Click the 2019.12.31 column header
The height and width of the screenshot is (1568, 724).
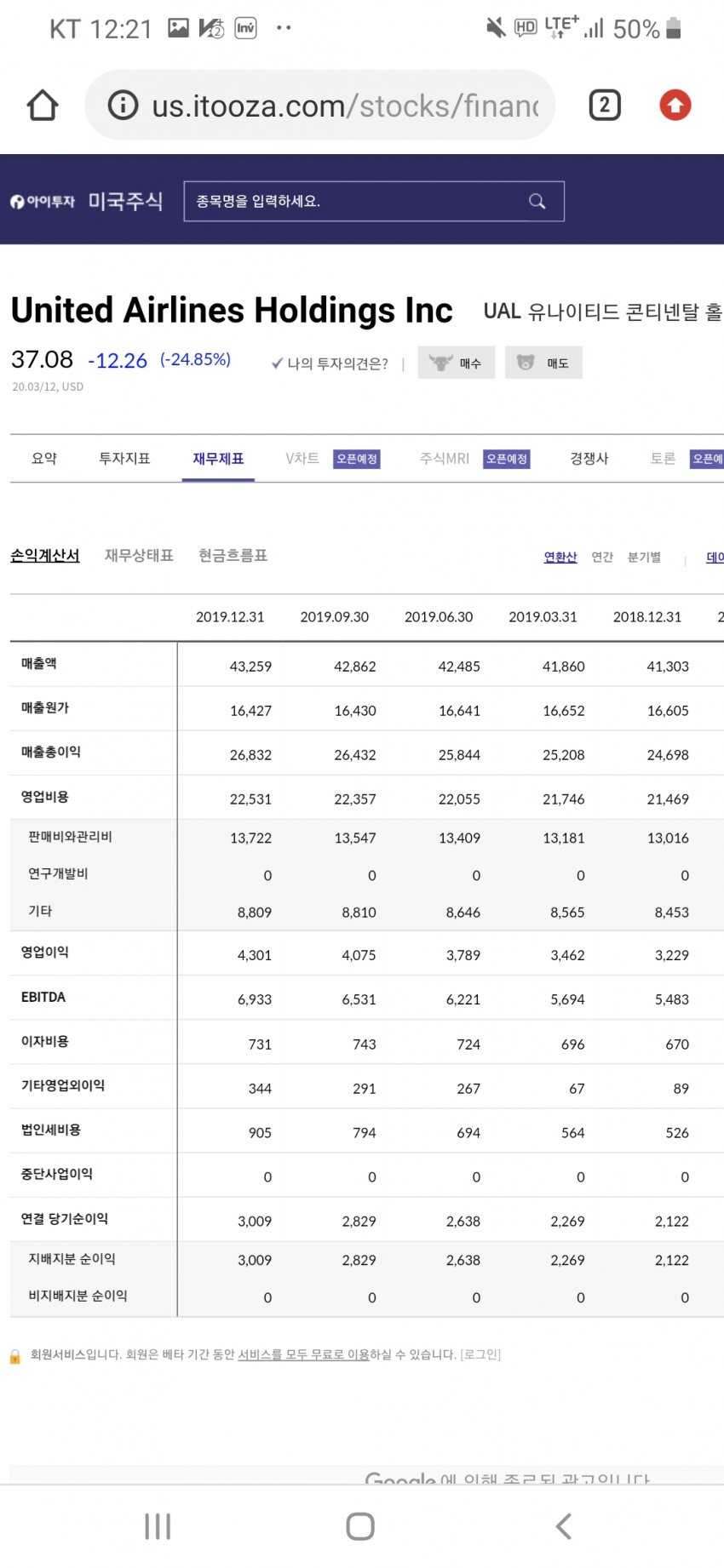pos(230,617)
